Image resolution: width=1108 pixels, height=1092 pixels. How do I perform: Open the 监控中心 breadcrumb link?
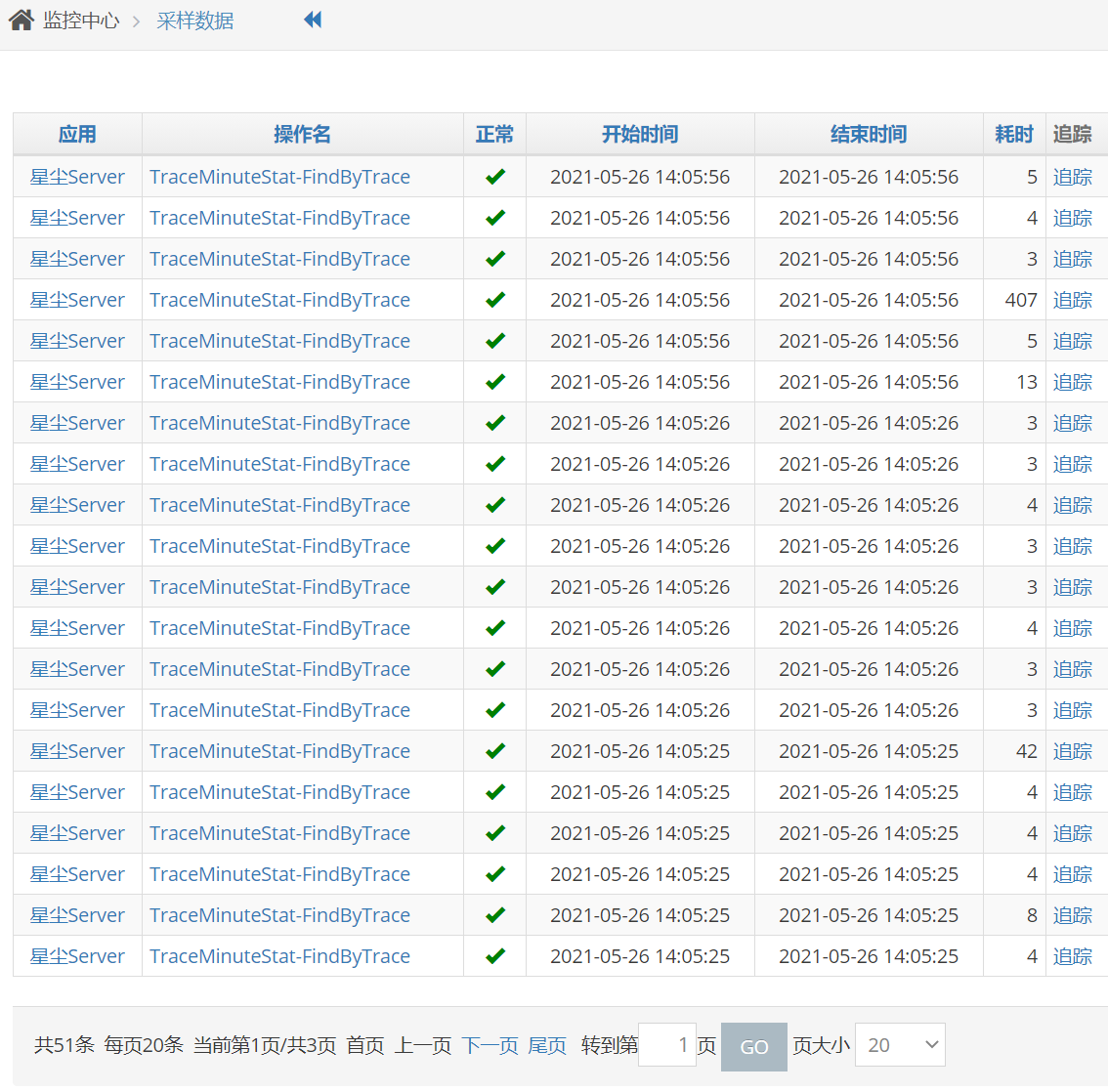[x=81, y=21]
